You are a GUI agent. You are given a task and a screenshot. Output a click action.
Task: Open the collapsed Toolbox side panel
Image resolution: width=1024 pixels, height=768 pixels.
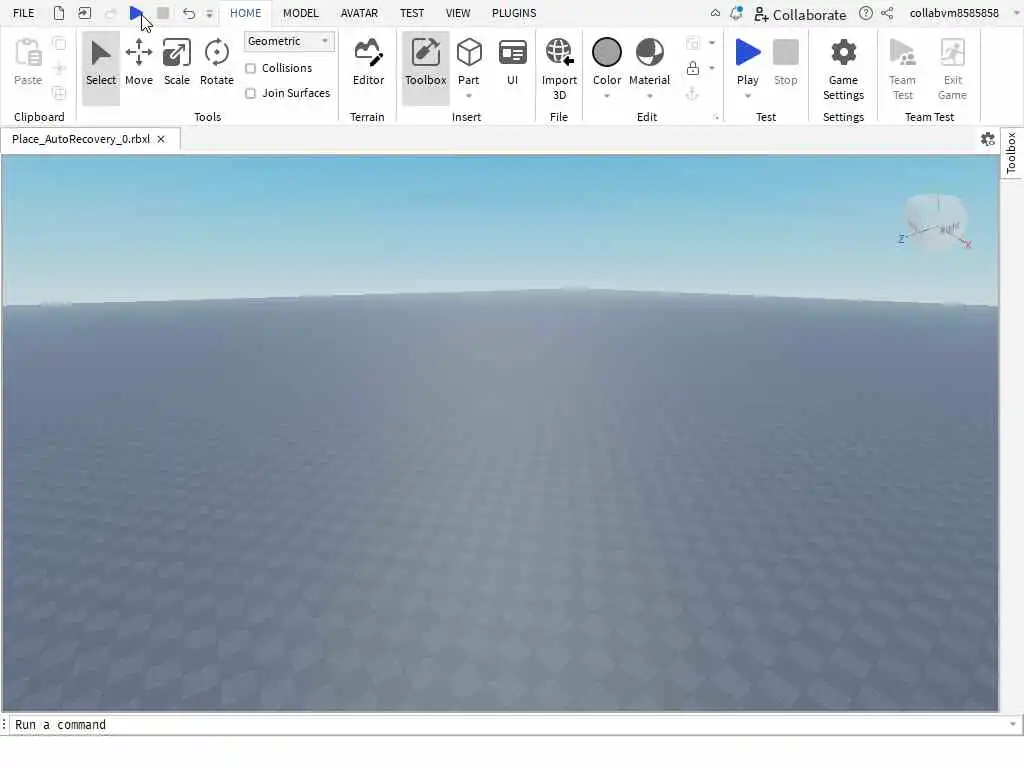[1011, 153]
